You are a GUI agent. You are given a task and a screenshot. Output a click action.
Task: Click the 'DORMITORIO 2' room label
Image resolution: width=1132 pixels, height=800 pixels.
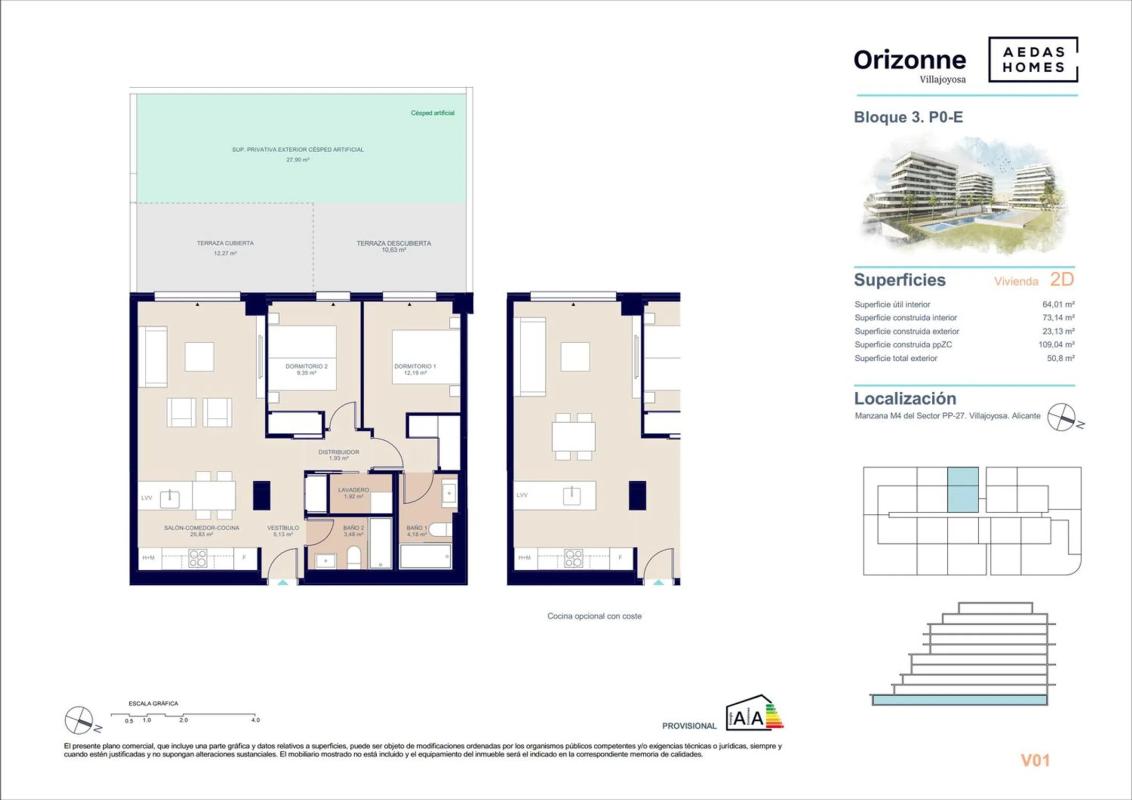point(306,366)
